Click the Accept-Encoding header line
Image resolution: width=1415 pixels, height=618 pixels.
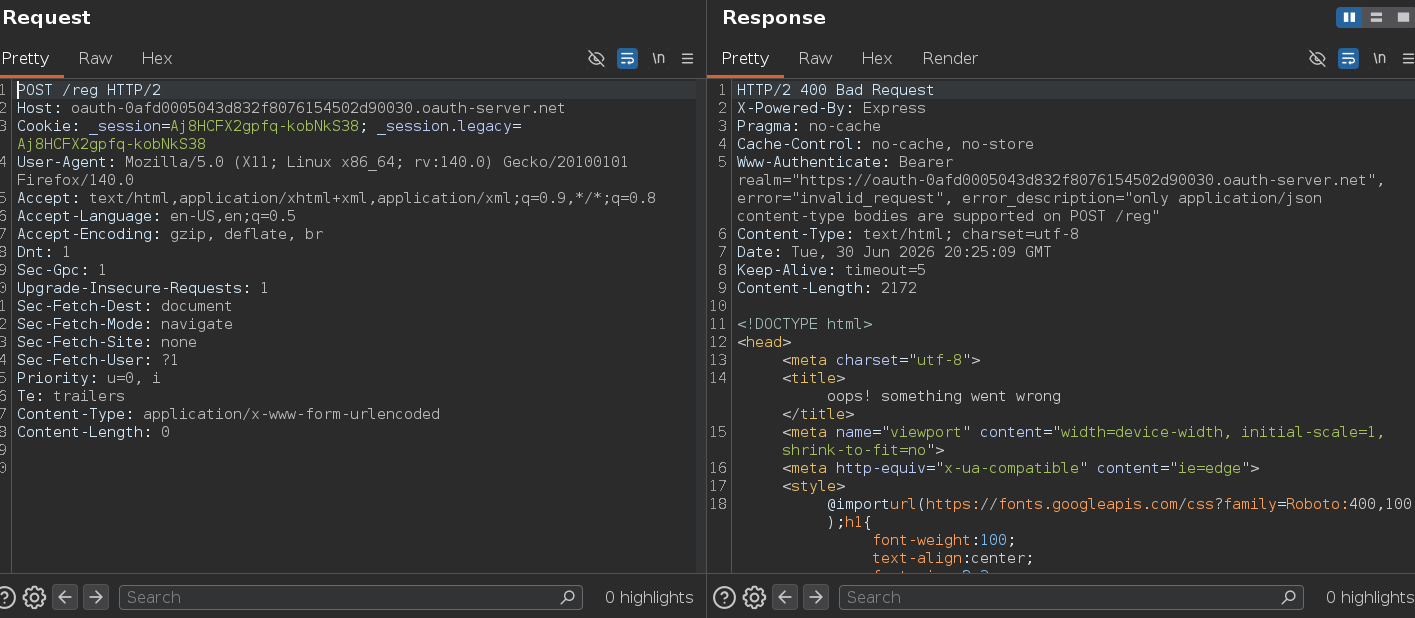click(170, 234)
